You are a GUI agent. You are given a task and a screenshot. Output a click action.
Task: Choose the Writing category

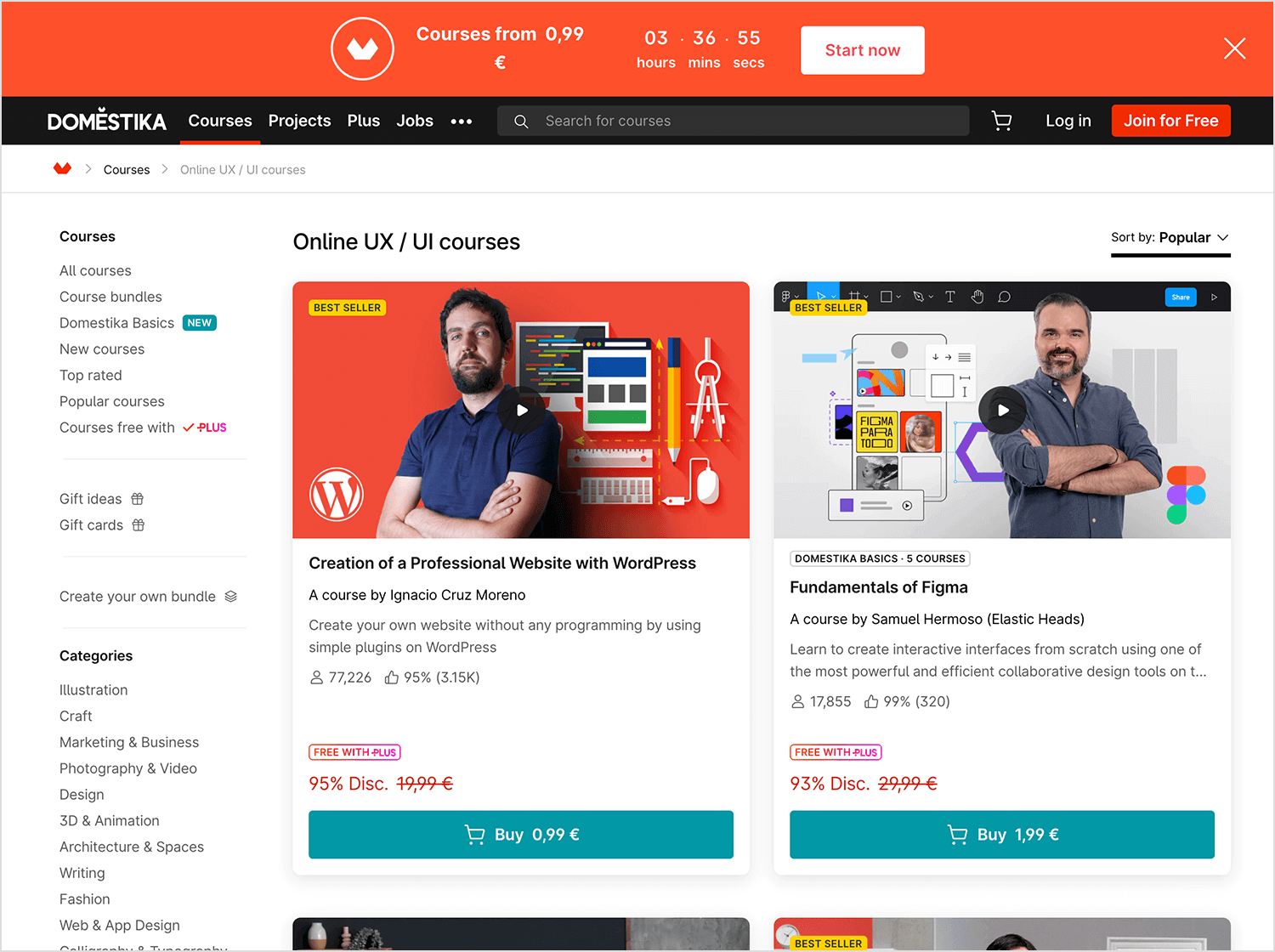82,873
